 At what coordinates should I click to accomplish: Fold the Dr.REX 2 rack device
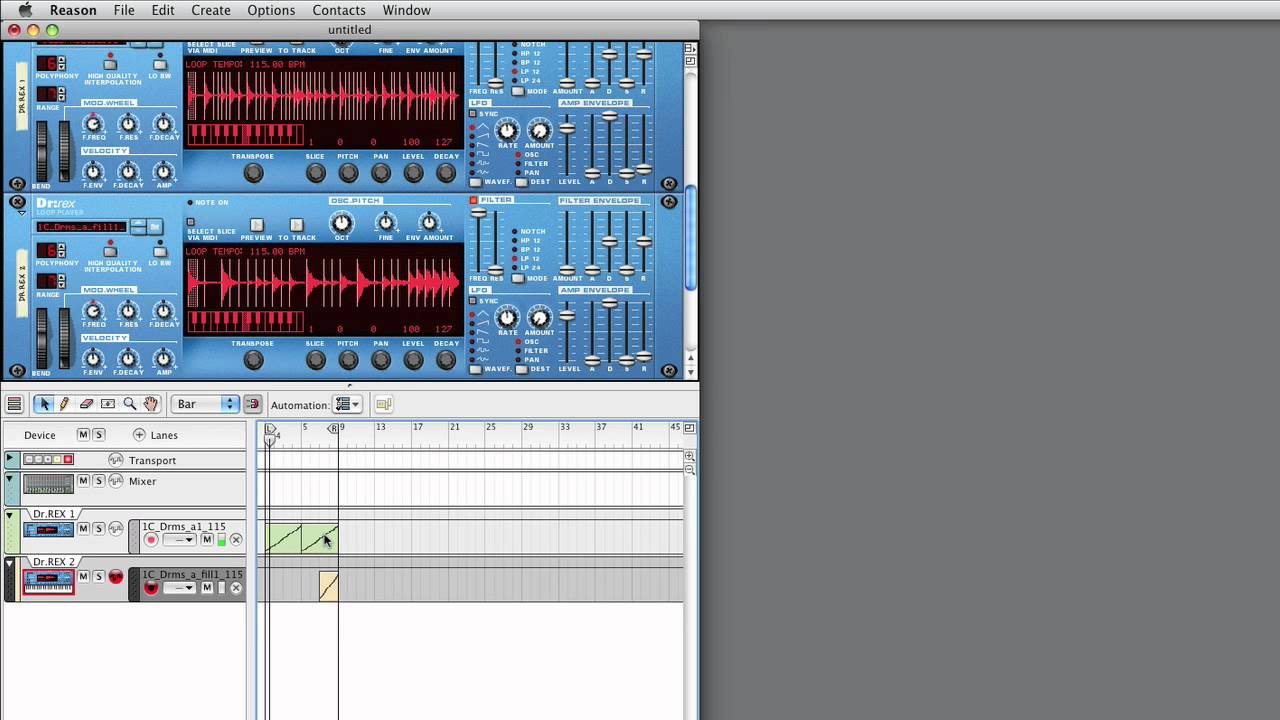point(22,213)
